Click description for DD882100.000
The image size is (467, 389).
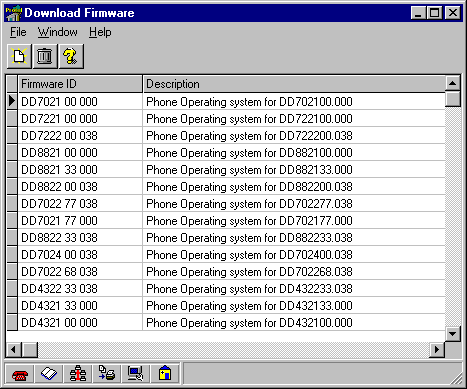click(x=294, y=152)
